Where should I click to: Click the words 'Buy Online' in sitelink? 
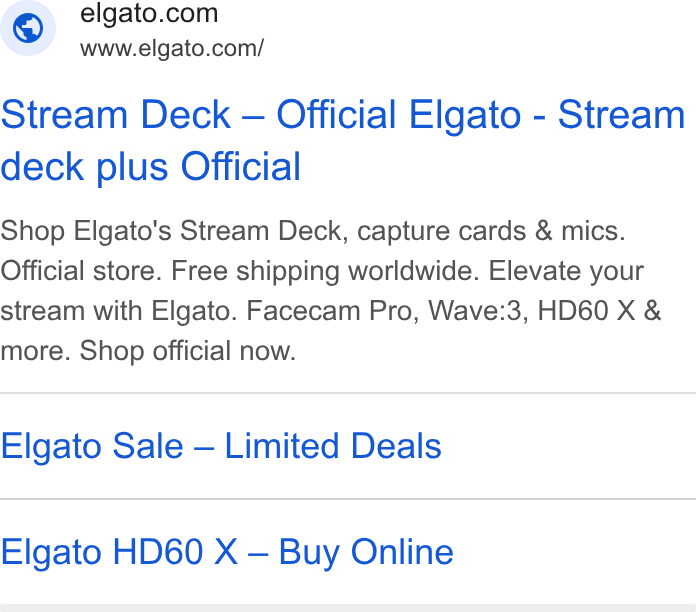366,552
